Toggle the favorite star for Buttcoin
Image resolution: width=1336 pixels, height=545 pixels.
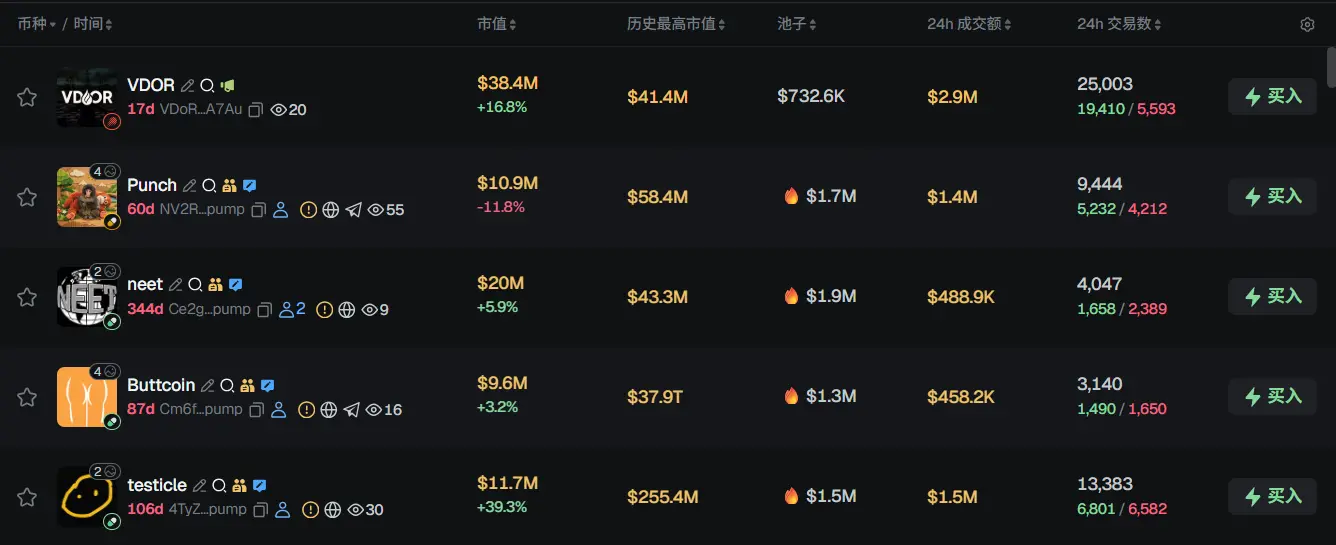coord(27,397)
